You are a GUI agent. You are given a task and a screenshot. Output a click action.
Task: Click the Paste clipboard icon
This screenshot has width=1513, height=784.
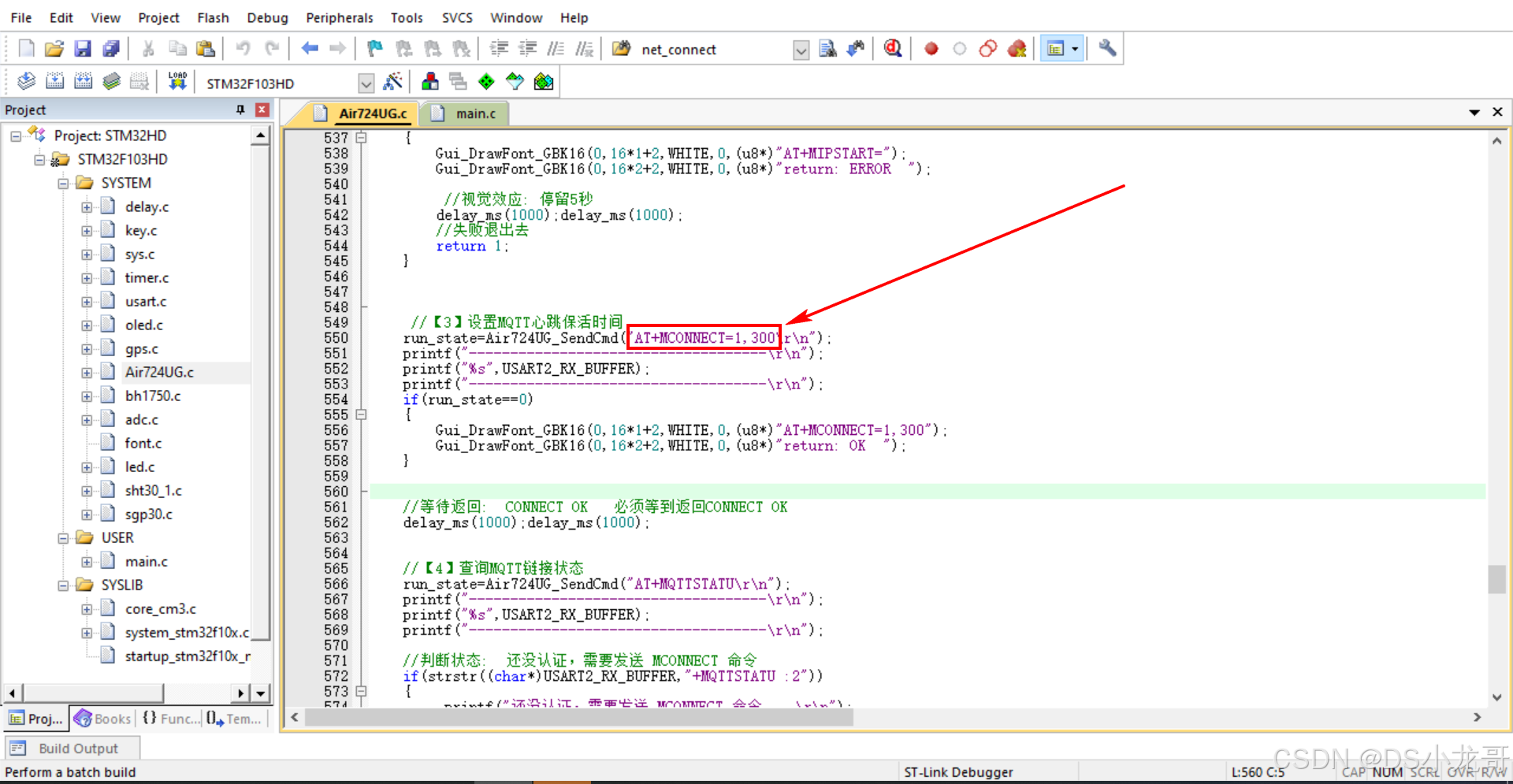206,49
